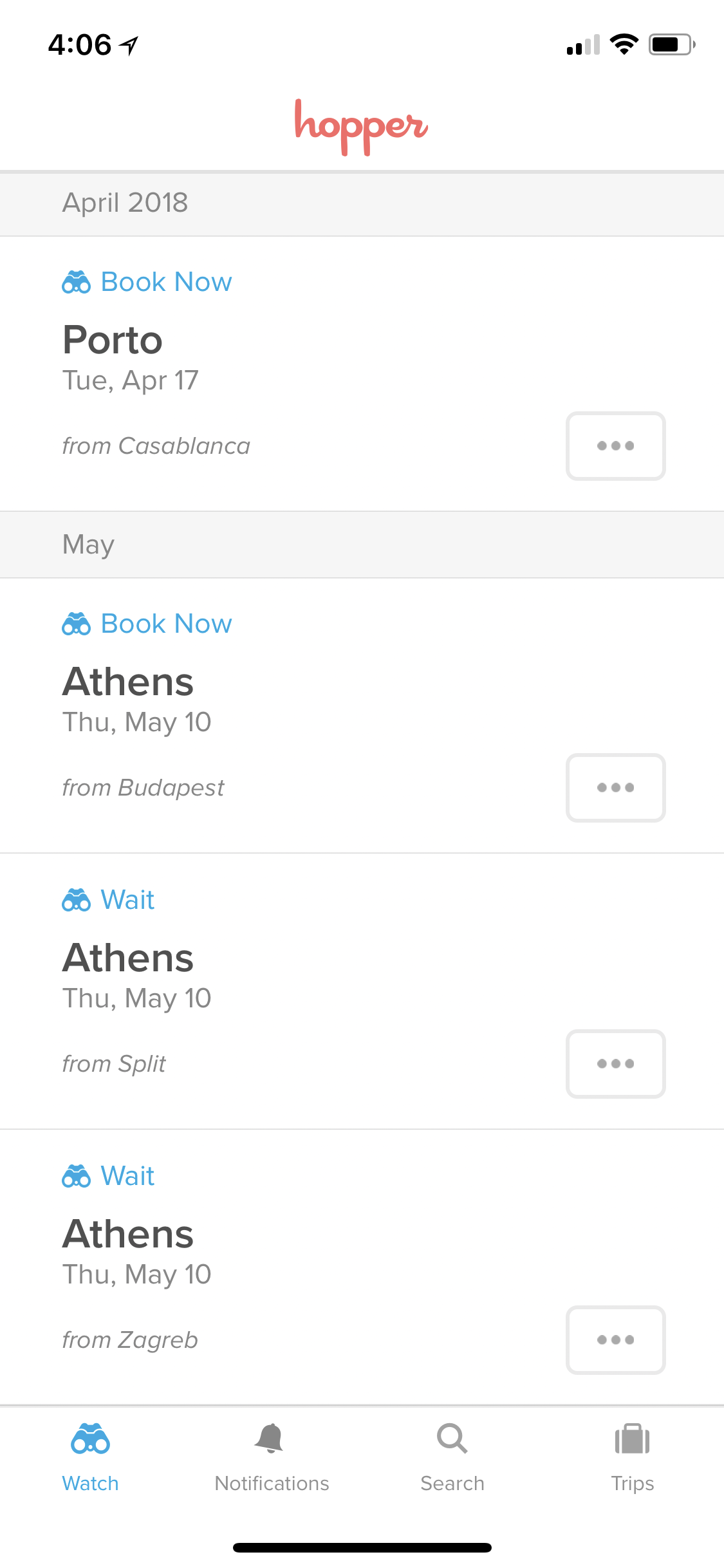Tap binoculars icon on Athens from Split
Viewport: 724px width, 1568px height.
[x=77, y=900]
